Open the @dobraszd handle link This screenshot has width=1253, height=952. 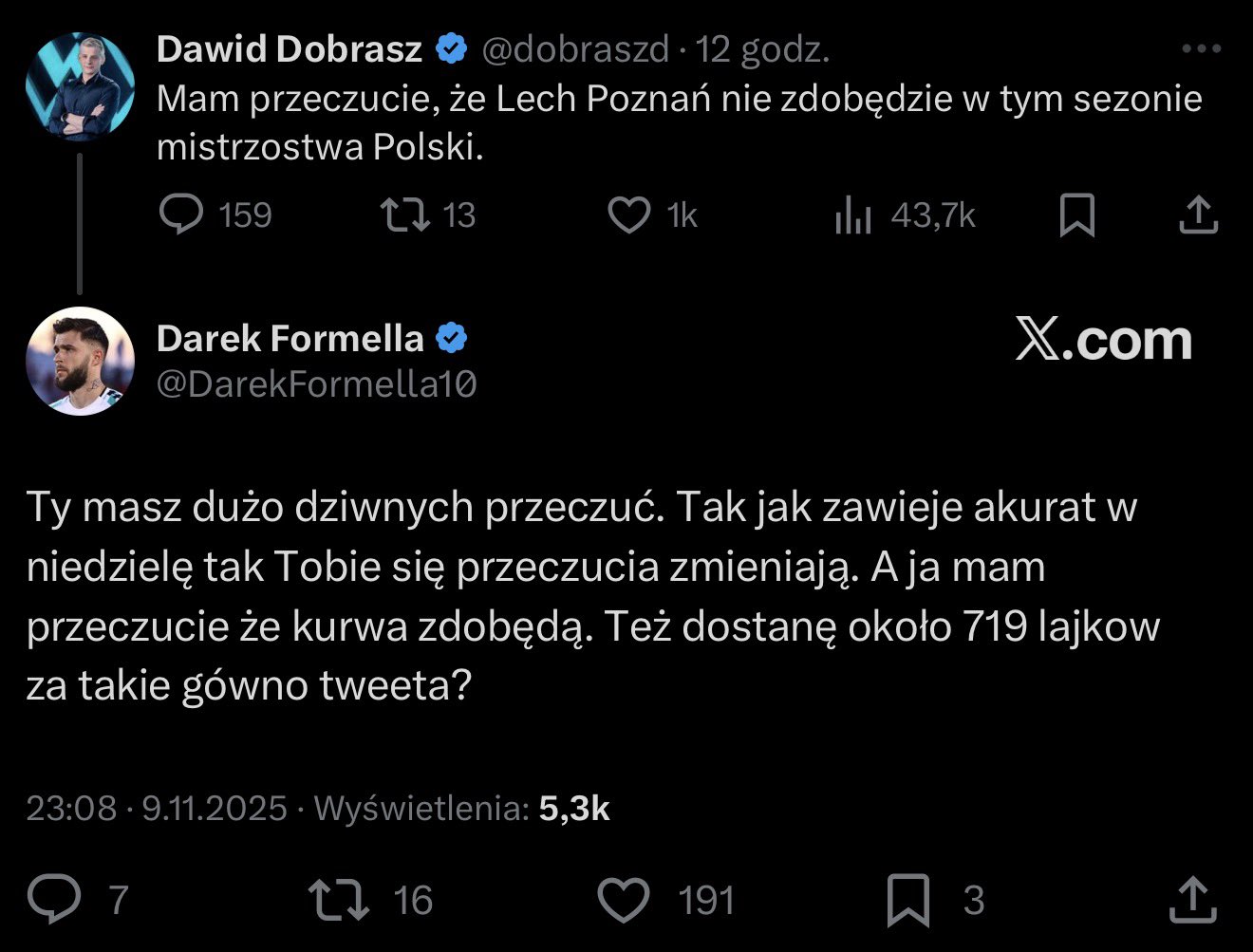pyautogui.click(x=575, y=49)
